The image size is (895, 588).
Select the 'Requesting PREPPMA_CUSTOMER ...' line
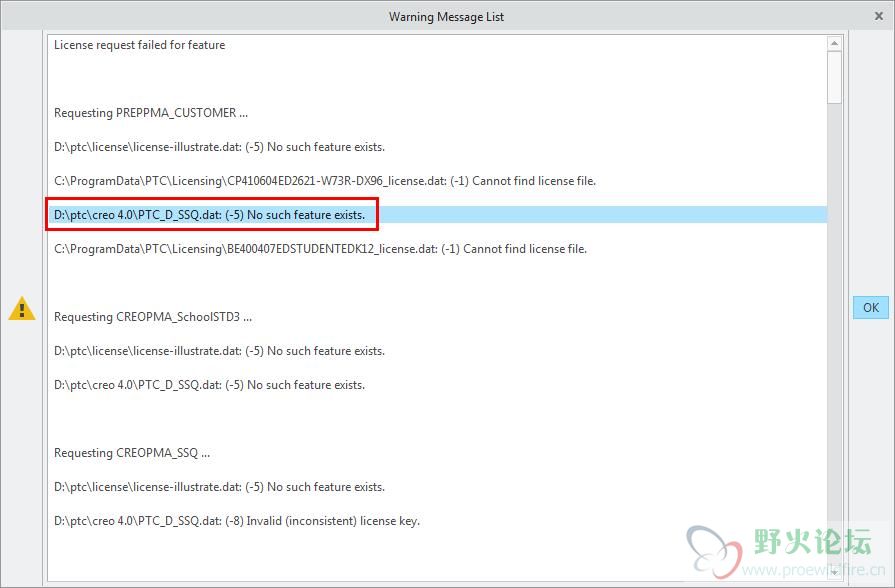point(151,112)
